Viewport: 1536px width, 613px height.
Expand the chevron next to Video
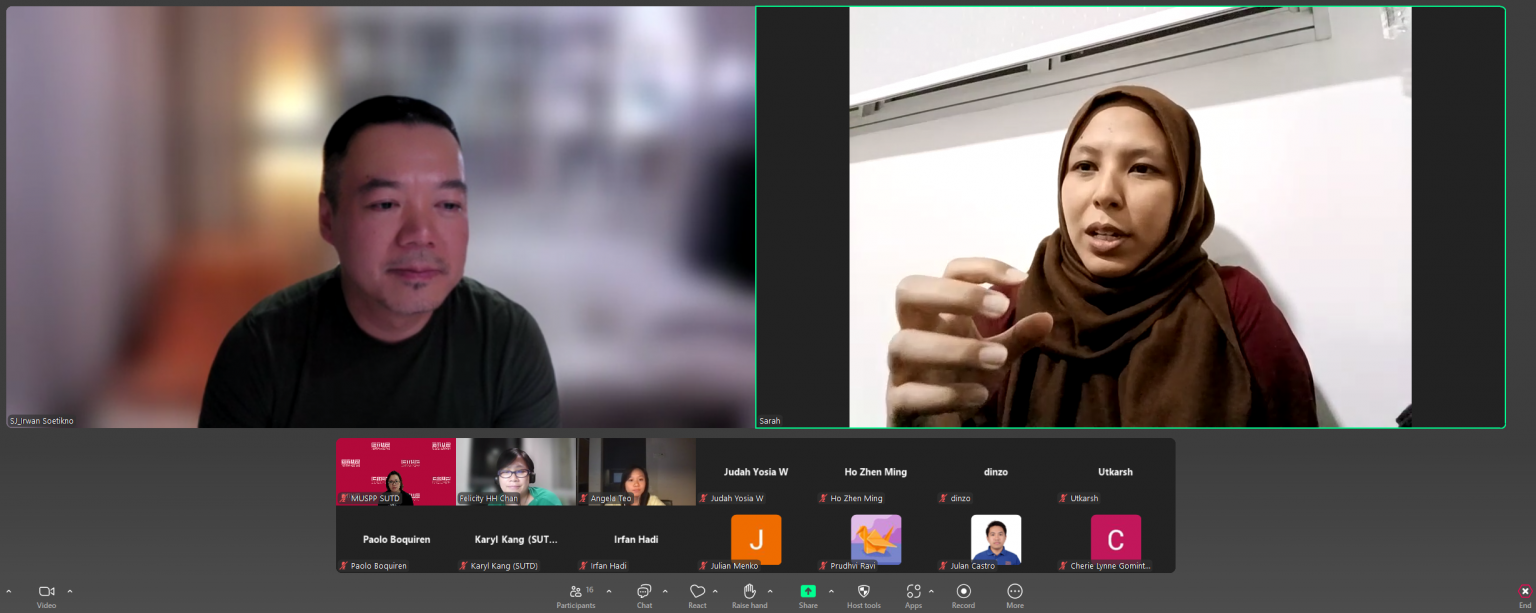70,591
